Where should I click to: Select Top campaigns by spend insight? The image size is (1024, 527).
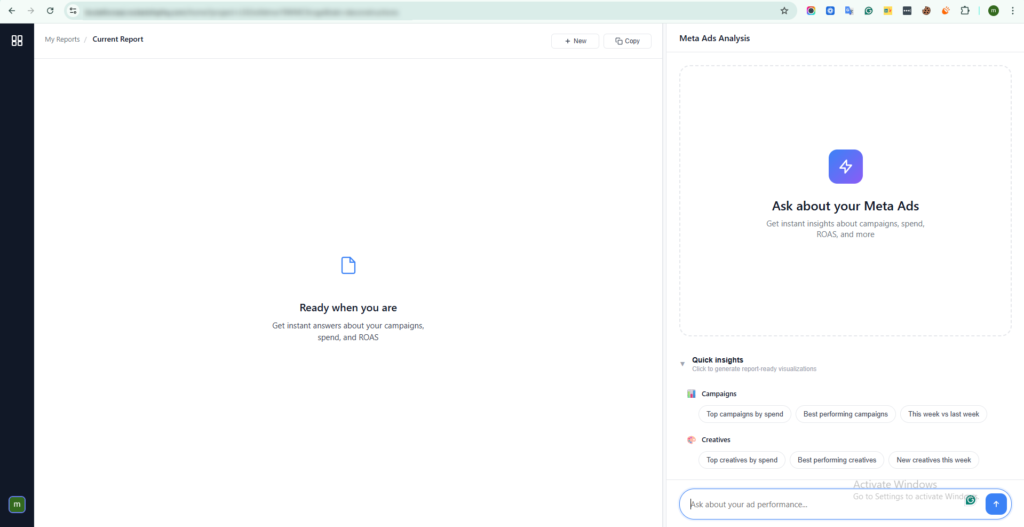tap(744, 414)
